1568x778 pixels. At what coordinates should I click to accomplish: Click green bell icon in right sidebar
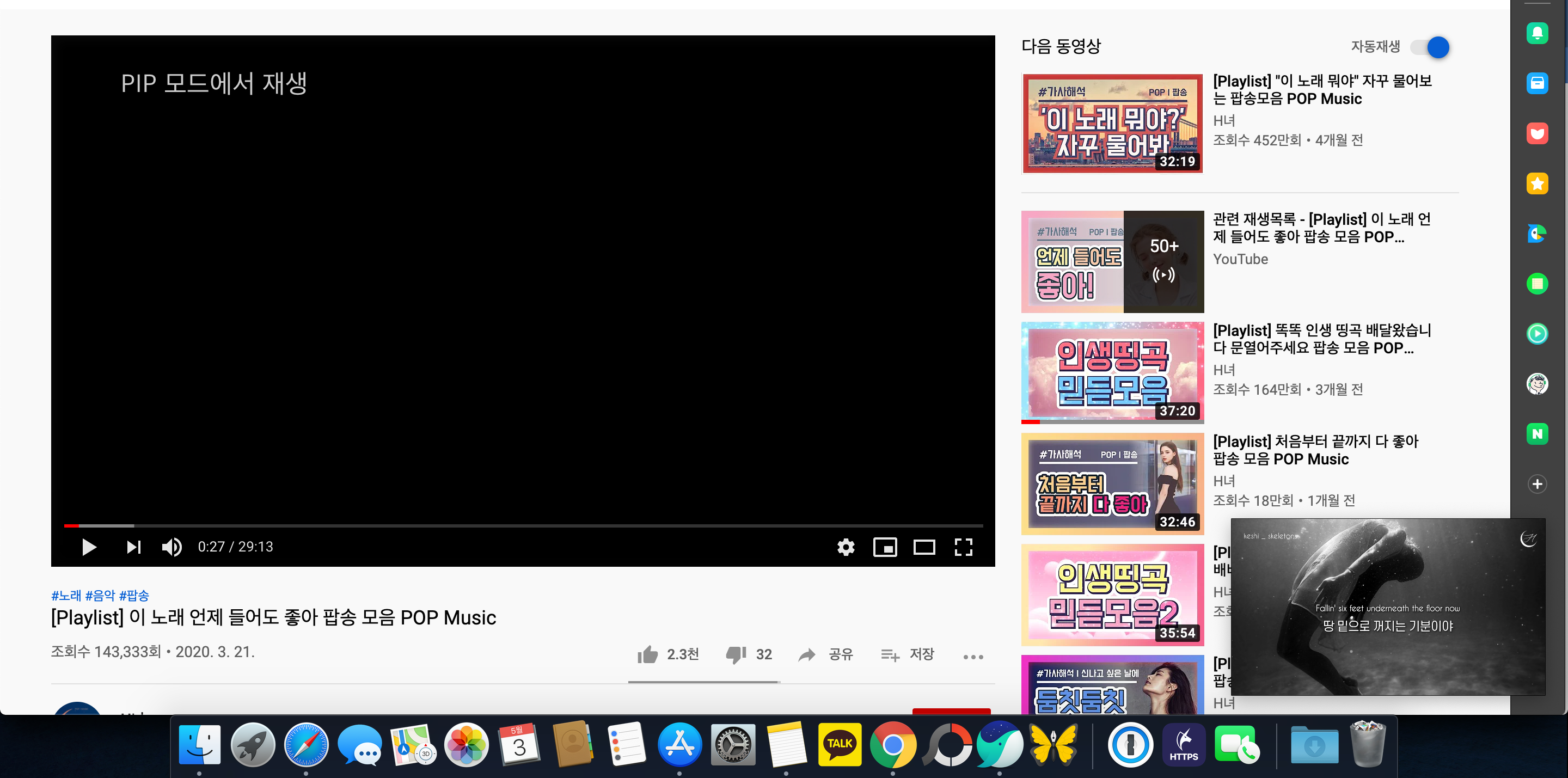tap(1537, 33)
